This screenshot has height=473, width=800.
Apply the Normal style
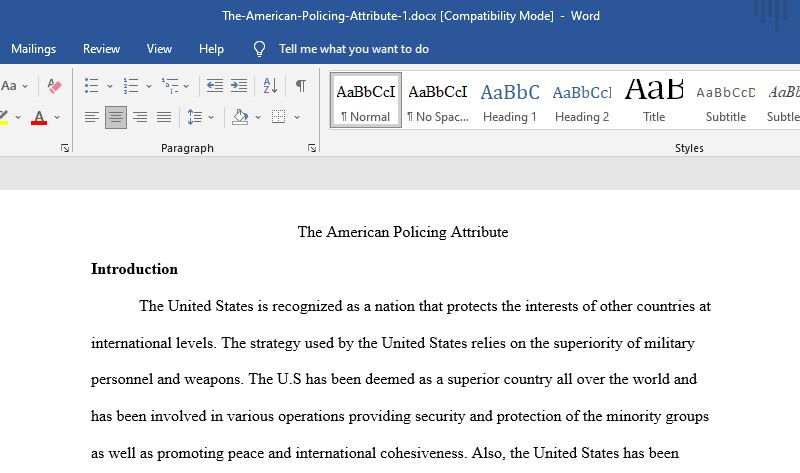(x=366, y=101)
